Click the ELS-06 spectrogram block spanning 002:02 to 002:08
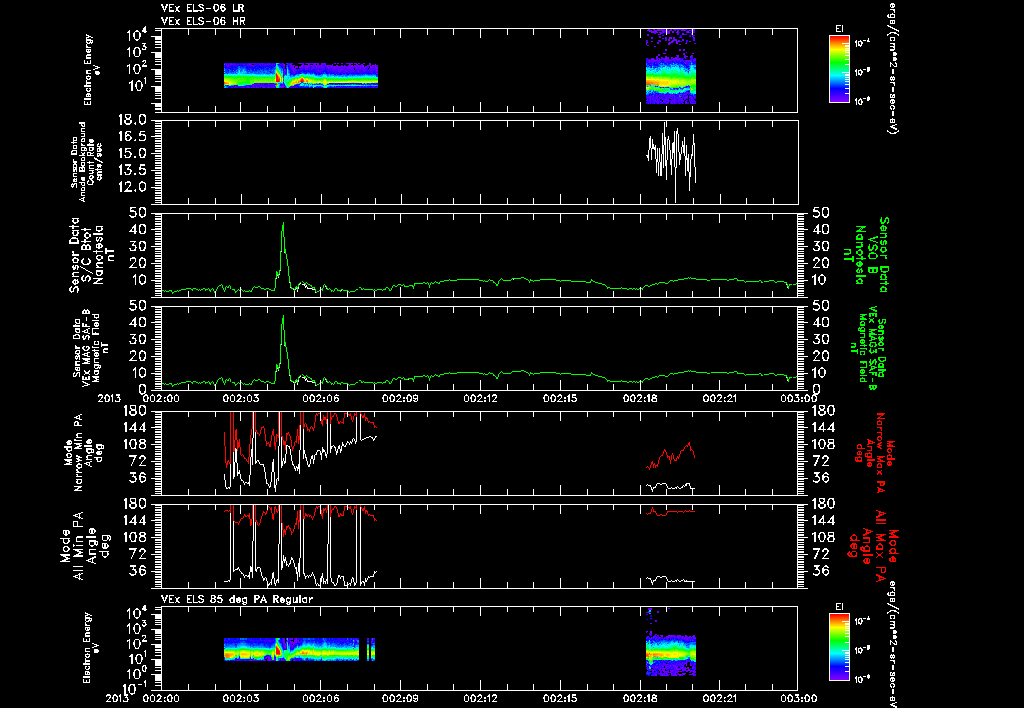Screen dimensions: 1024x708 (x=300, y=75)
